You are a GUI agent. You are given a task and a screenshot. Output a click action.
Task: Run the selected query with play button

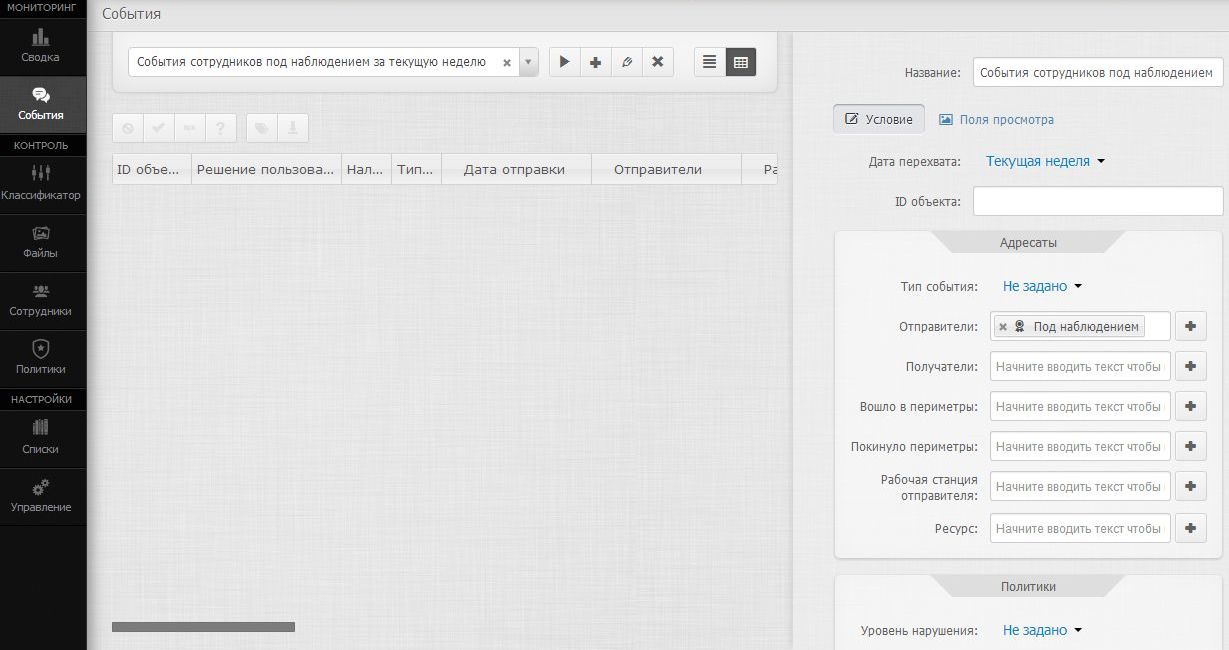(x=564, y=62)
